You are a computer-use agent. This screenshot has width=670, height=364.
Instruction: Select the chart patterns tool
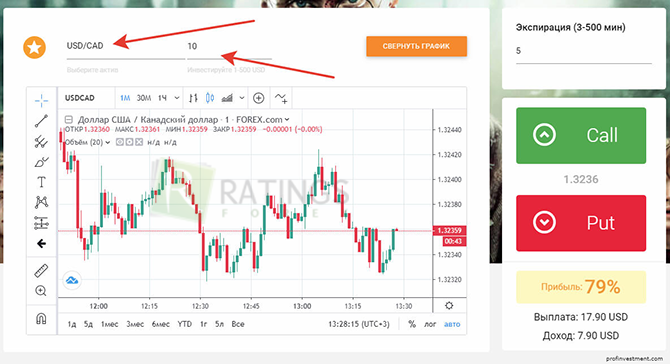pyautogui.click(x=41, y=202)
